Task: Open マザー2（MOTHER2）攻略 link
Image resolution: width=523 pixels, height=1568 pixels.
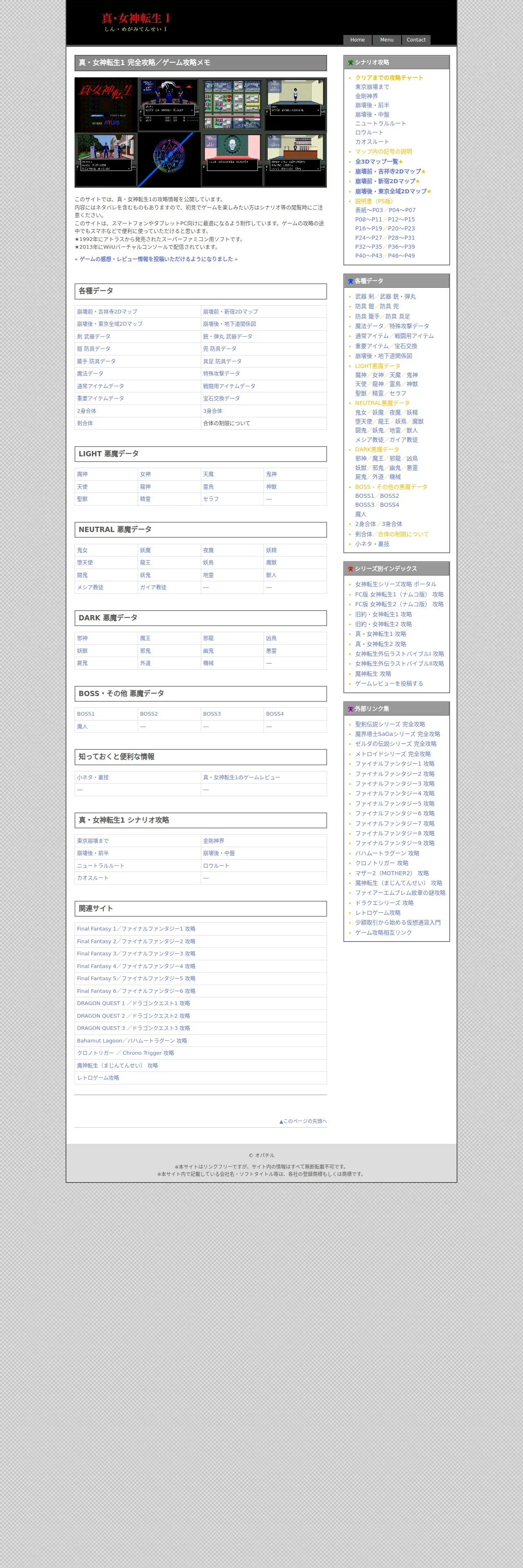Action: click(392, 874)
